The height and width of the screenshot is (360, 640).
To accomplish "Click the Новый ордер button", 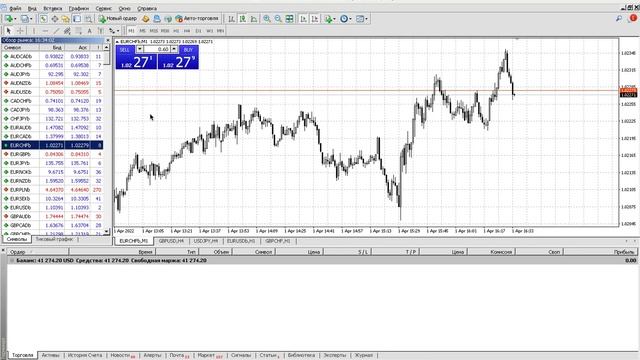I will click(x=118, y=19).
